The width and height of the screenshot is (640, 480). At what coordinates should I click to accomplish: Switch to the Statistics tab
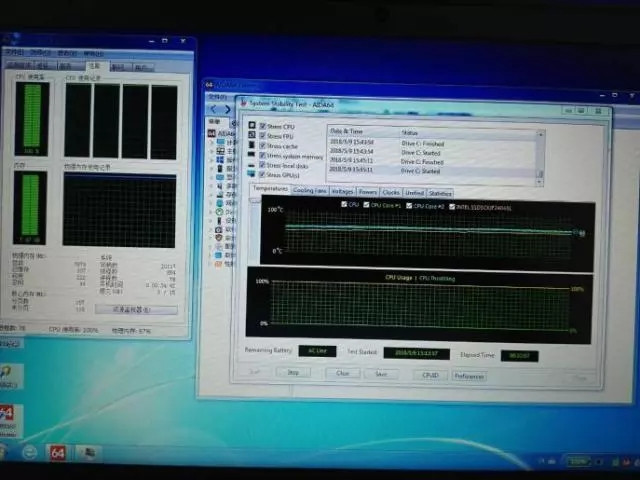440,193
